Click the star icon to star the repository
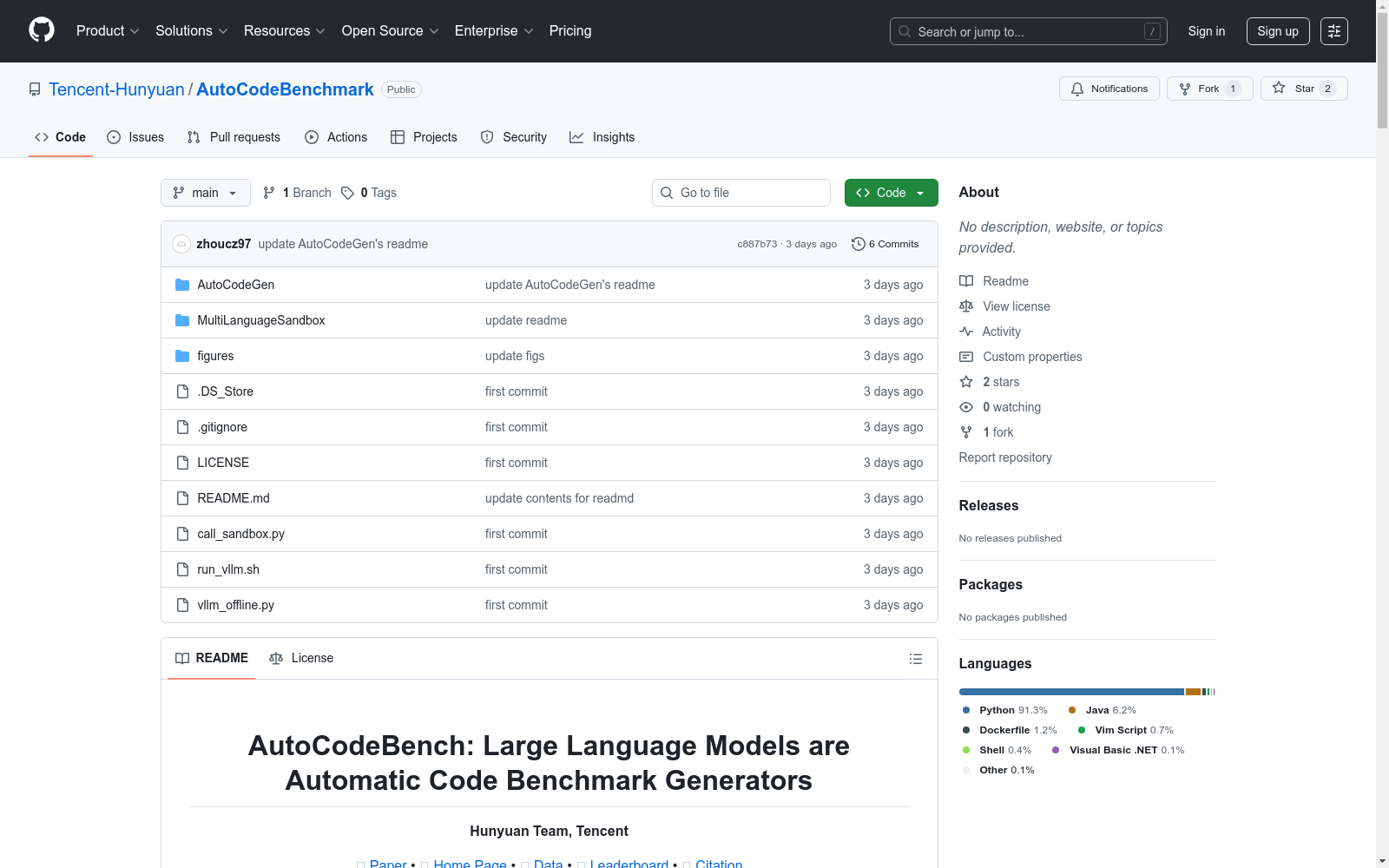This screenshot has width=1389, height=868. click(x=1279, y=88)
